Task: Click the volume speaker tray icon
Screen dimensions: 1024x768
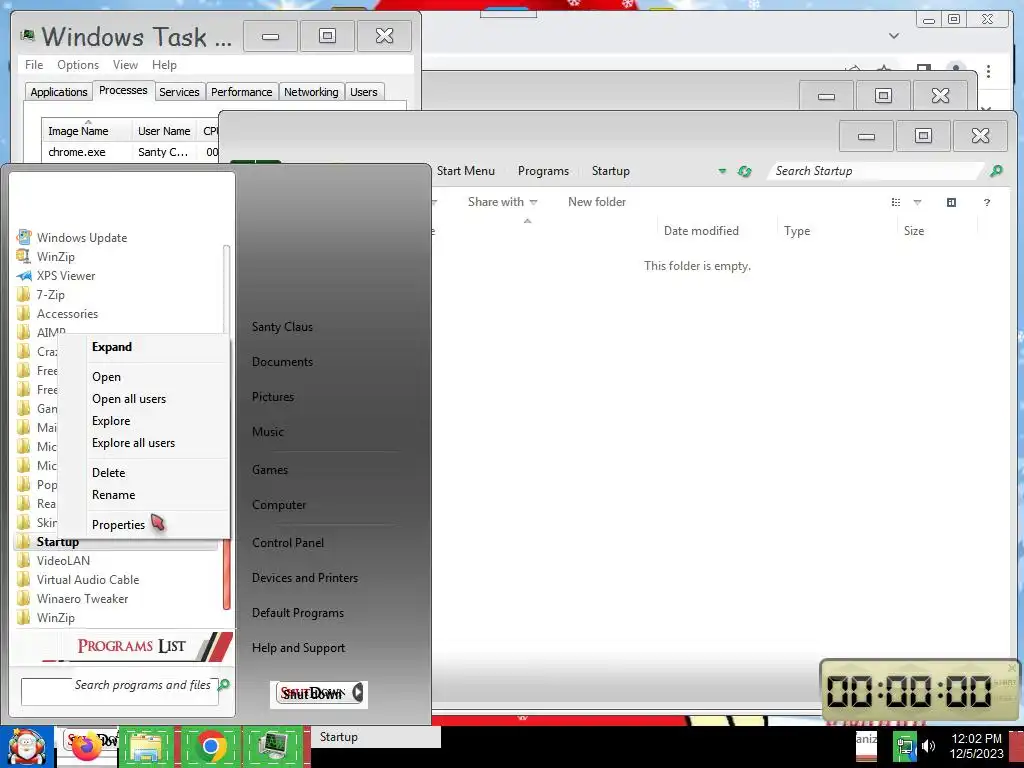Action: [x=928, y=746]
